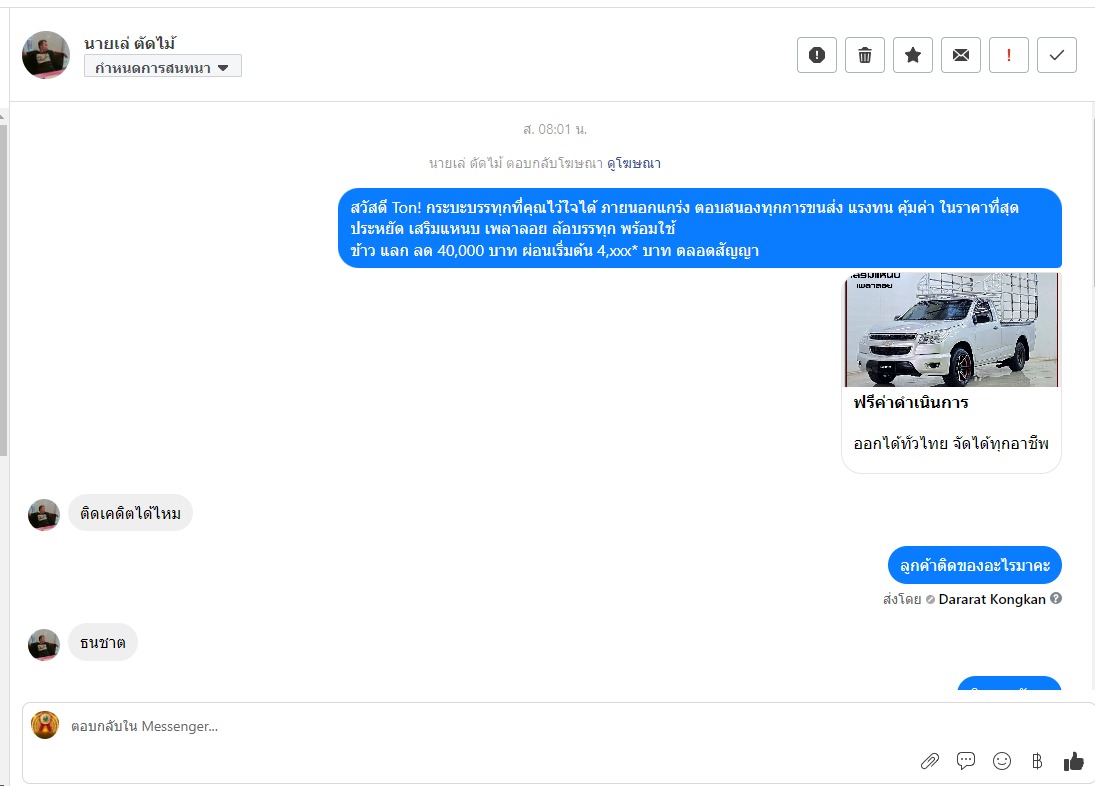Attach a file using the paperclip icon

pyautogui.click(x=929, y=761)
